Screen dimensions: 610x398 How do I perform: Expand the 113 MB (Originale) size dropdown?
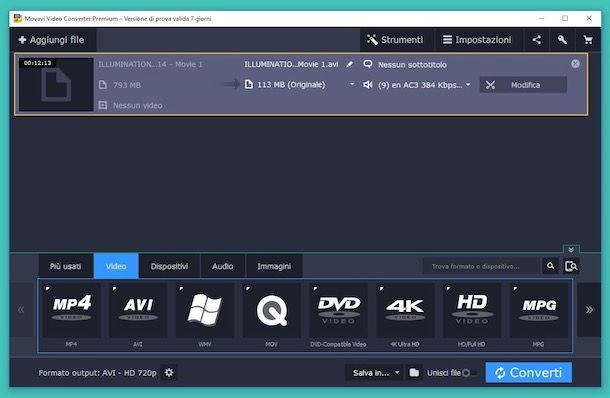pyautogui.click(x=352, y=84)
